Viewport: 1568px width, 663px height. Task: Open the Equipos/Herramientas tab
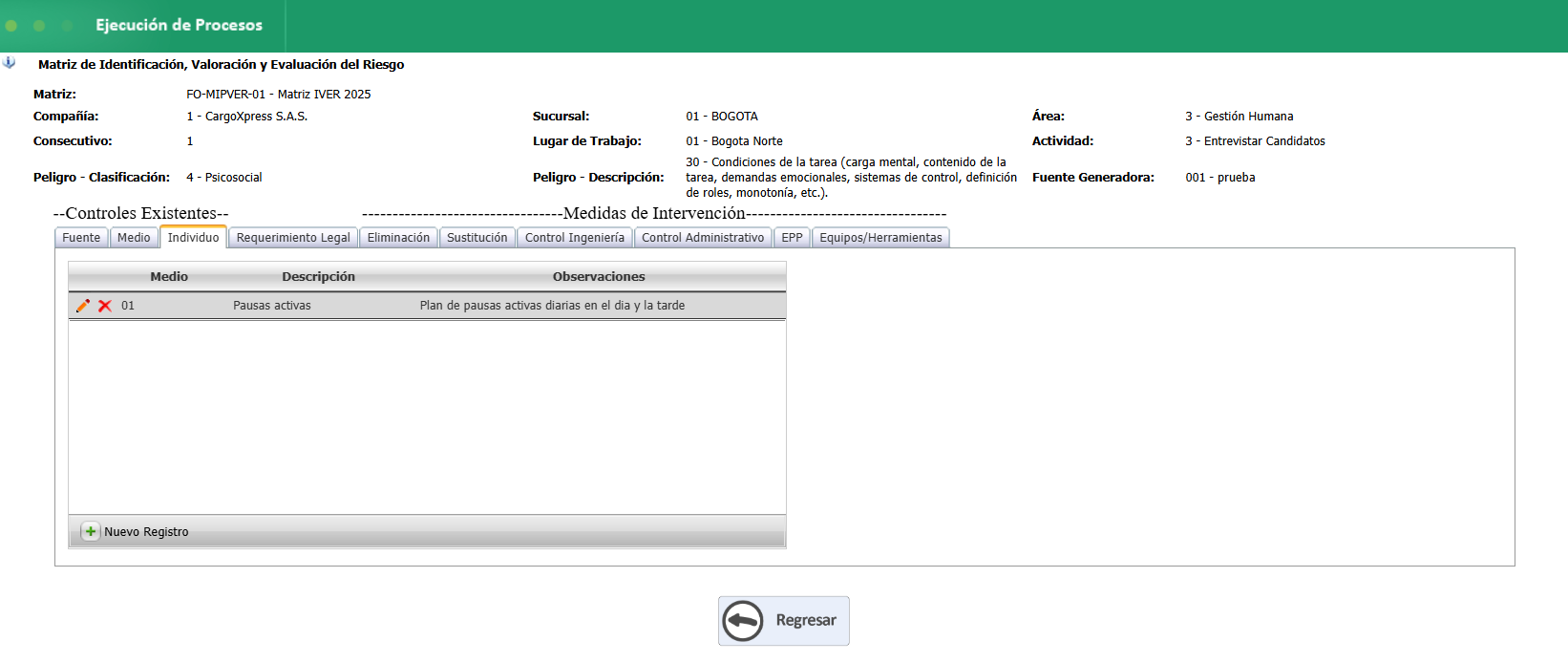click(x=880, y=238)
